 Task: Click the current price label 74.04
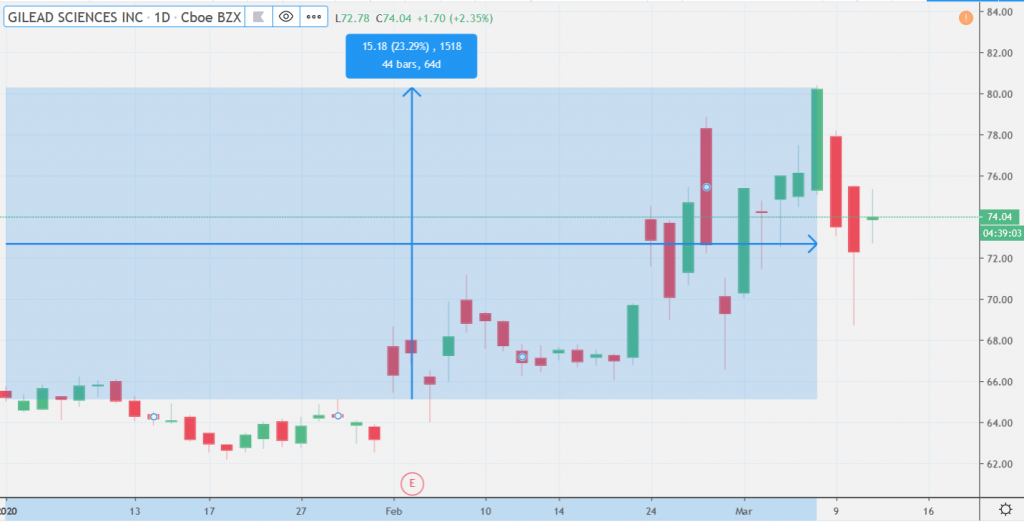click(x=1000, y=217)
